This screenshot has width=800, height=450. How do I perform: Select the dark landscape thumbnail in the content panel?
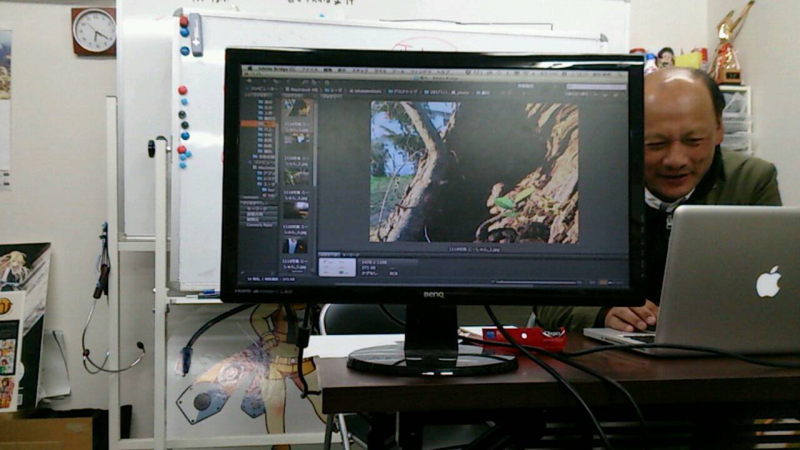[296, 210]
